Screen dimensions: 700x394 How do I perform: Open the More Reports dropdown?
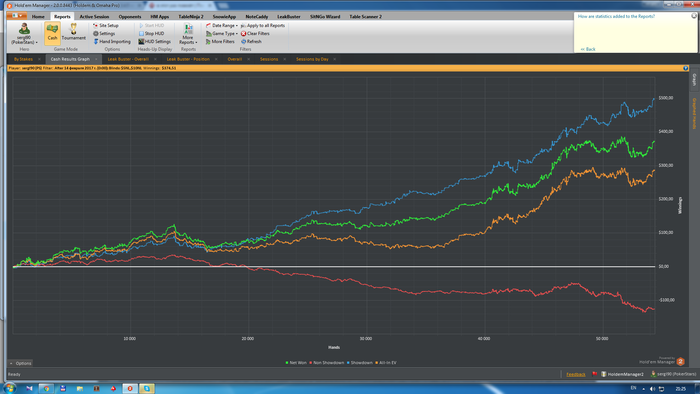tap(188, 34)
